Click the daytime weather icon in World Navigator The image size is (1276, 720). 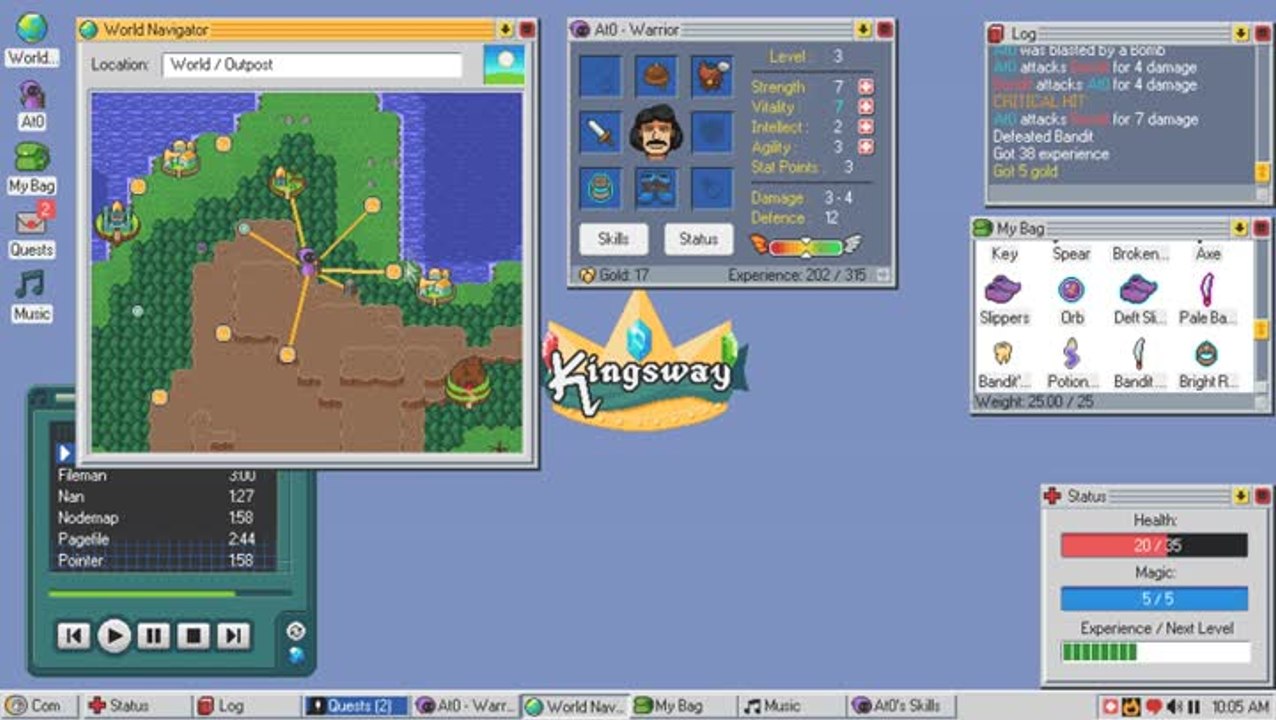[504, 65]
